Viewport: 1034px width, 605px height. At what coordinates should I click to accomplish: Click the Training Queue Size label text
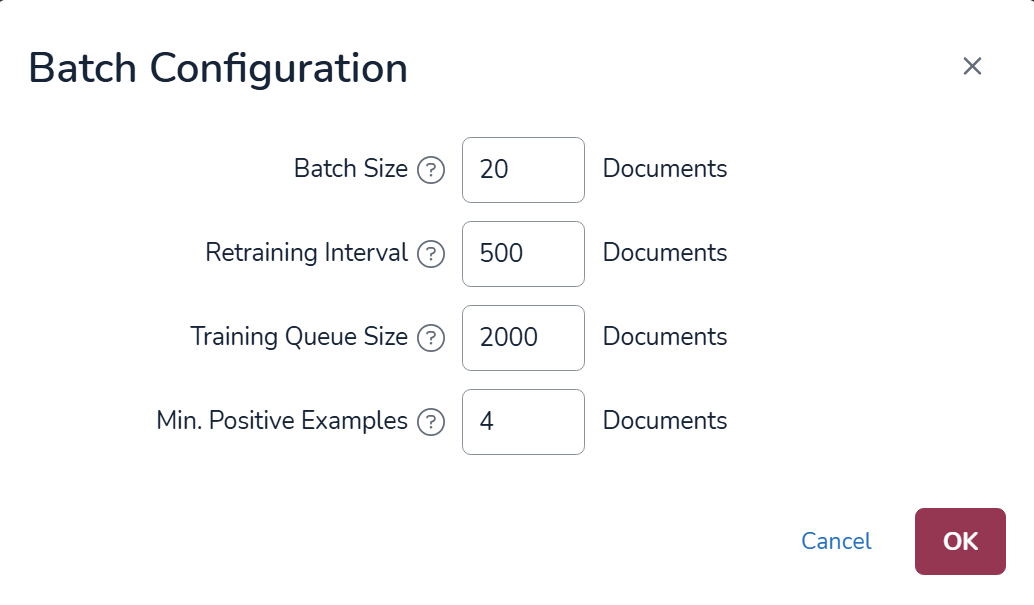click(x=299, y=337)
